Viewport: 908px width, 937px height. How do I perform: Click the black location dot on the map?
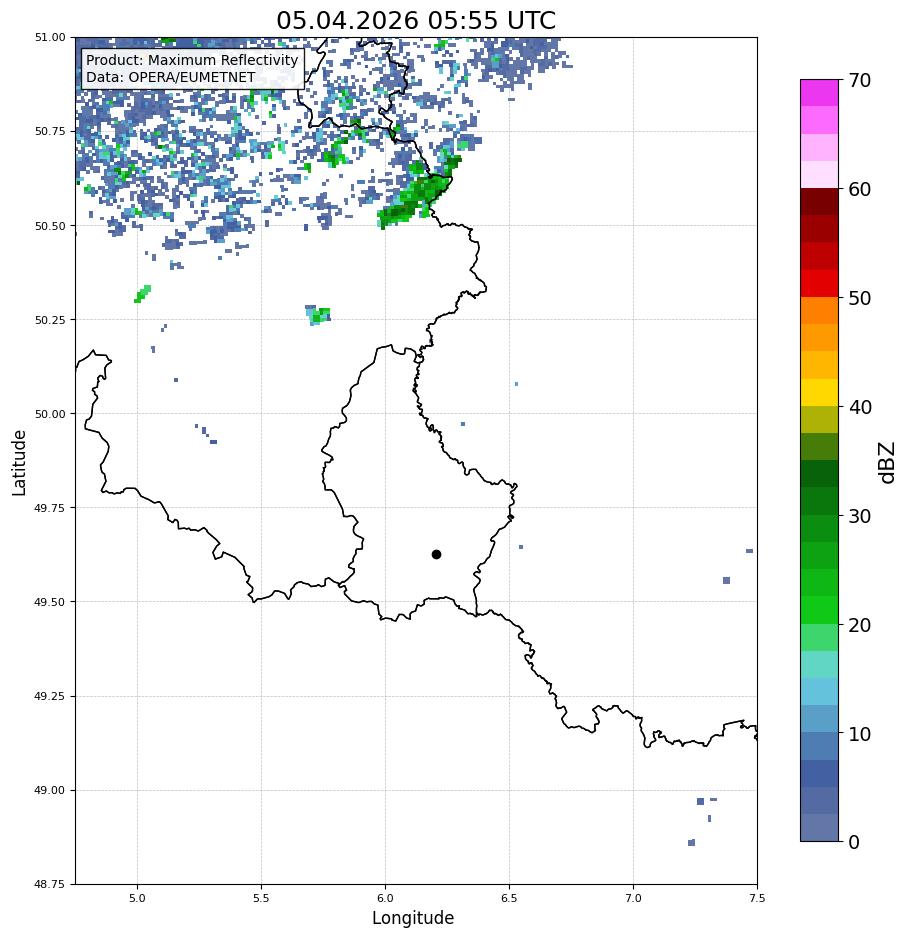tap(436, 555)
